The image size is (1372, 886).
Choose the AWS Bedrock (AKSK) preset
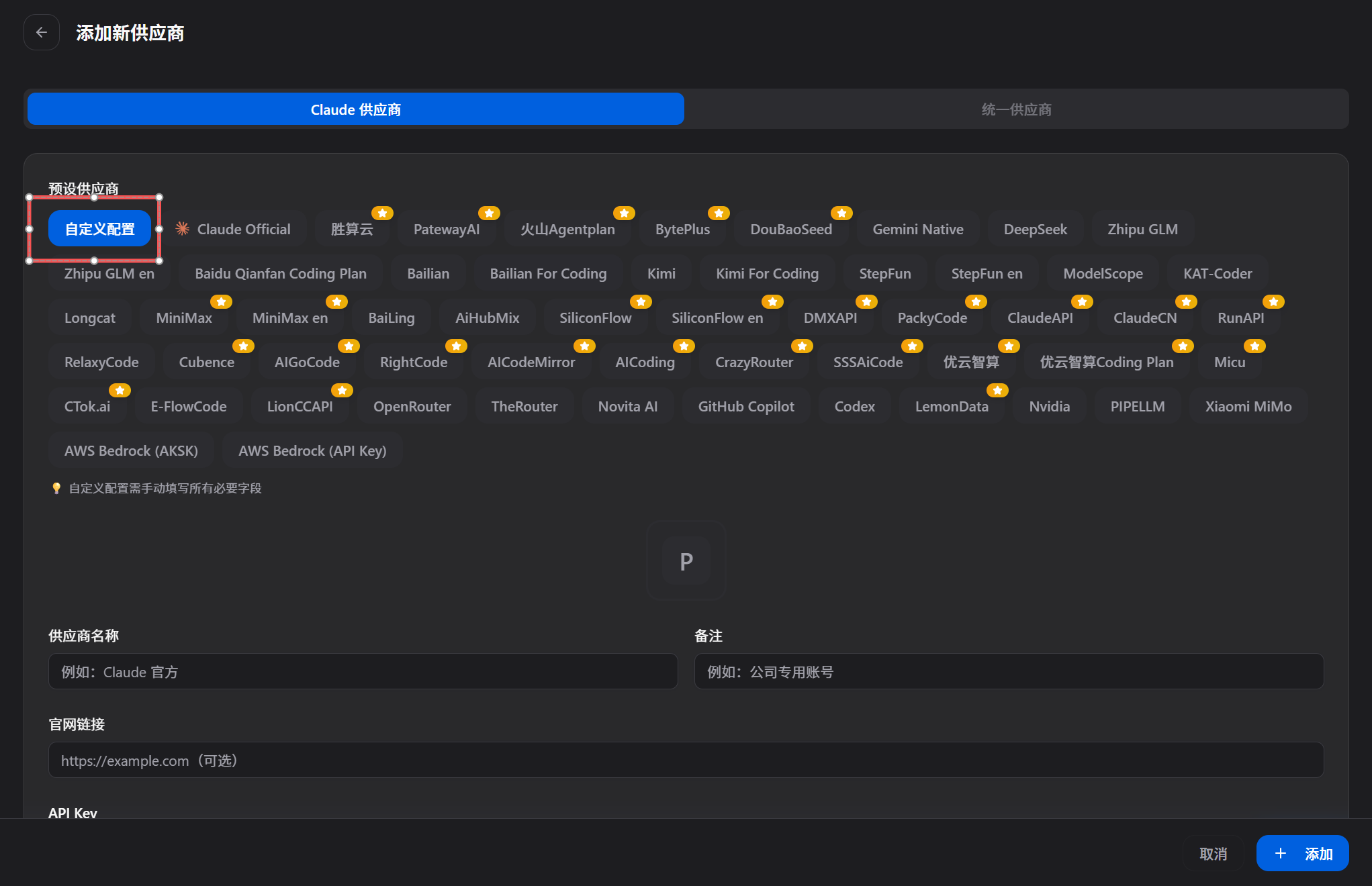(x=131, y=450)
